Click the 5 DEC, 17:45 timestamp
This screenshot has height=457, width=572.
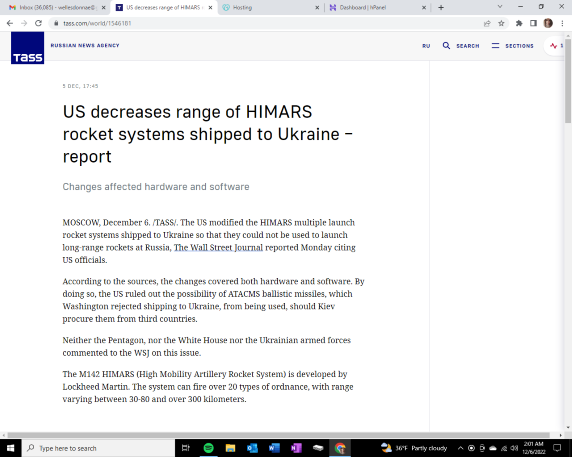[x=80, y=86]
